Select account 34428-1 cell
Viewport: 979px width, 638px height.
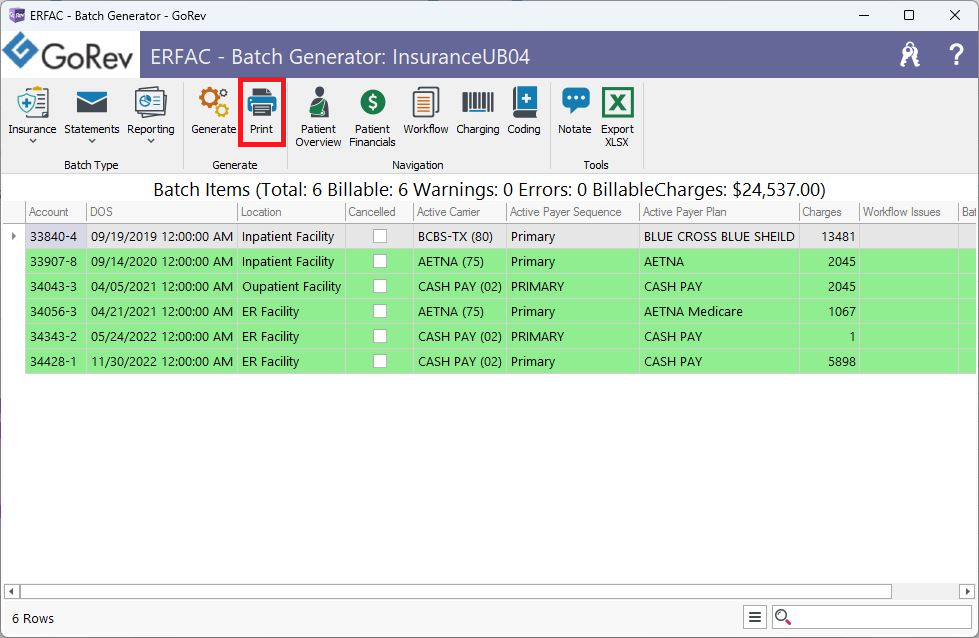click(56, 361)
